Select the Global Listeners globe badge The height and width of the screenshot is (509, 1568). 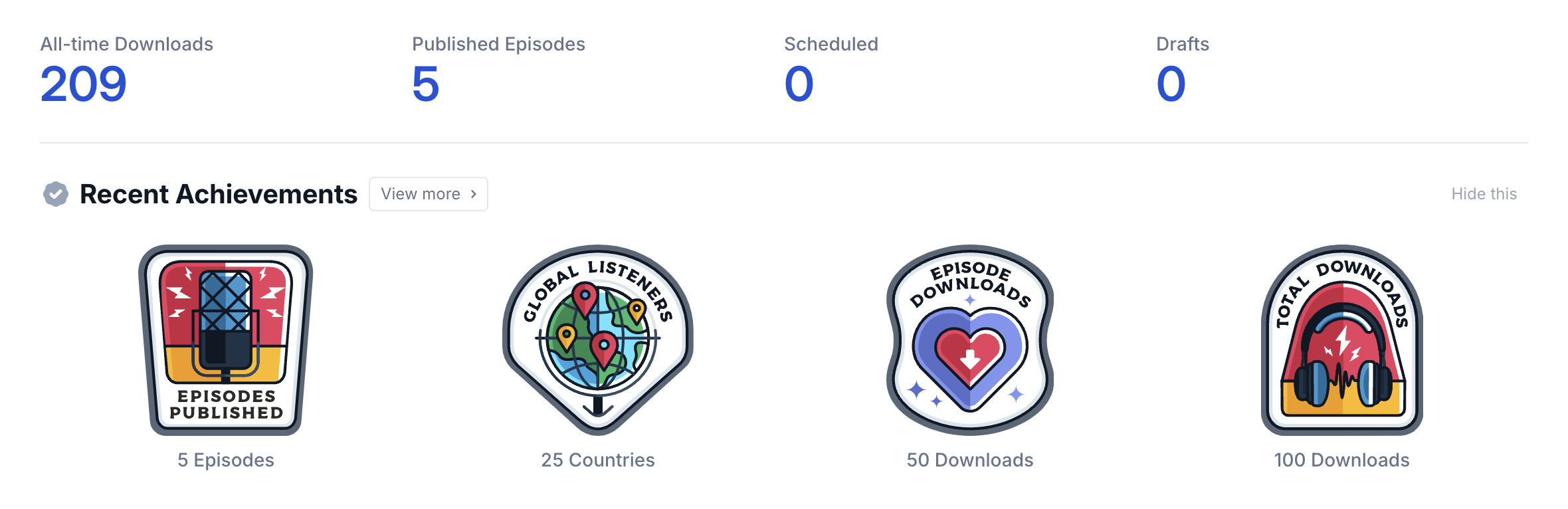tap(598, 340)
